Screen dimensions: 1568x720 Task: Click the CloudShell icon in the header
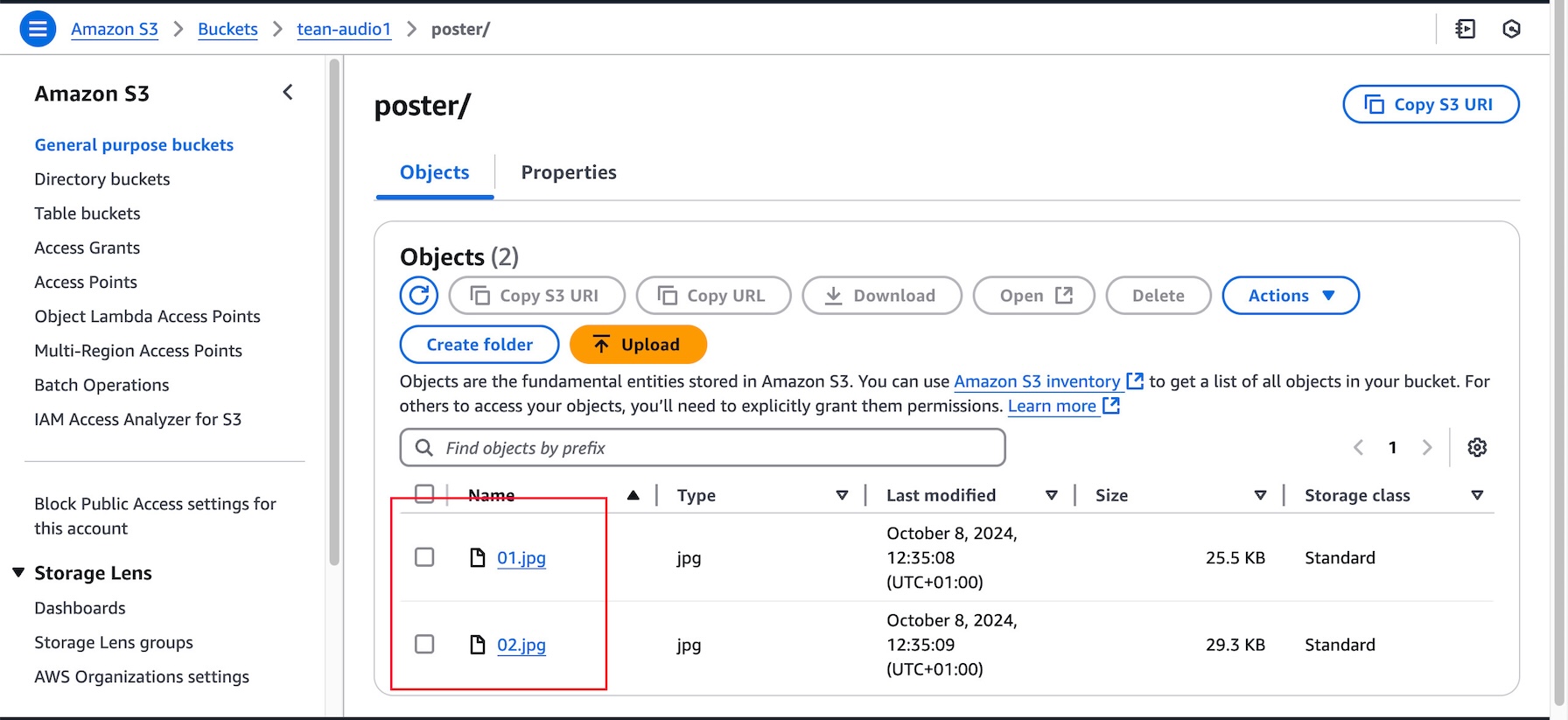(1465, 29)
